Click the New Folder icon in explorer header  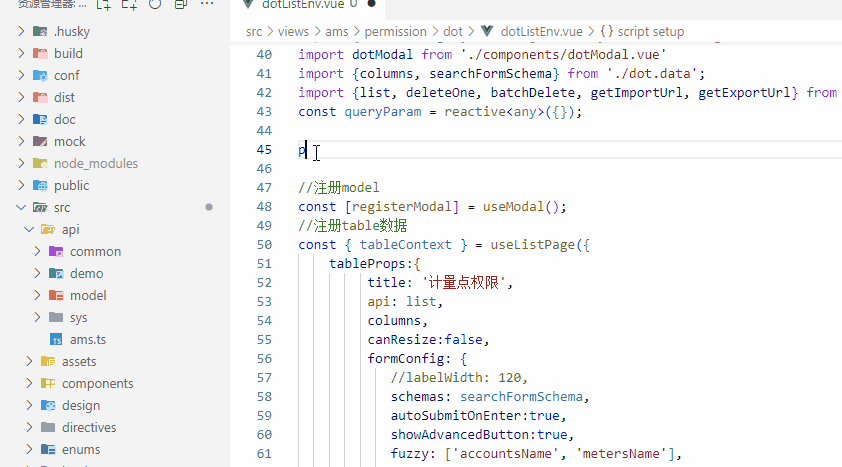[x=129, y=5]
